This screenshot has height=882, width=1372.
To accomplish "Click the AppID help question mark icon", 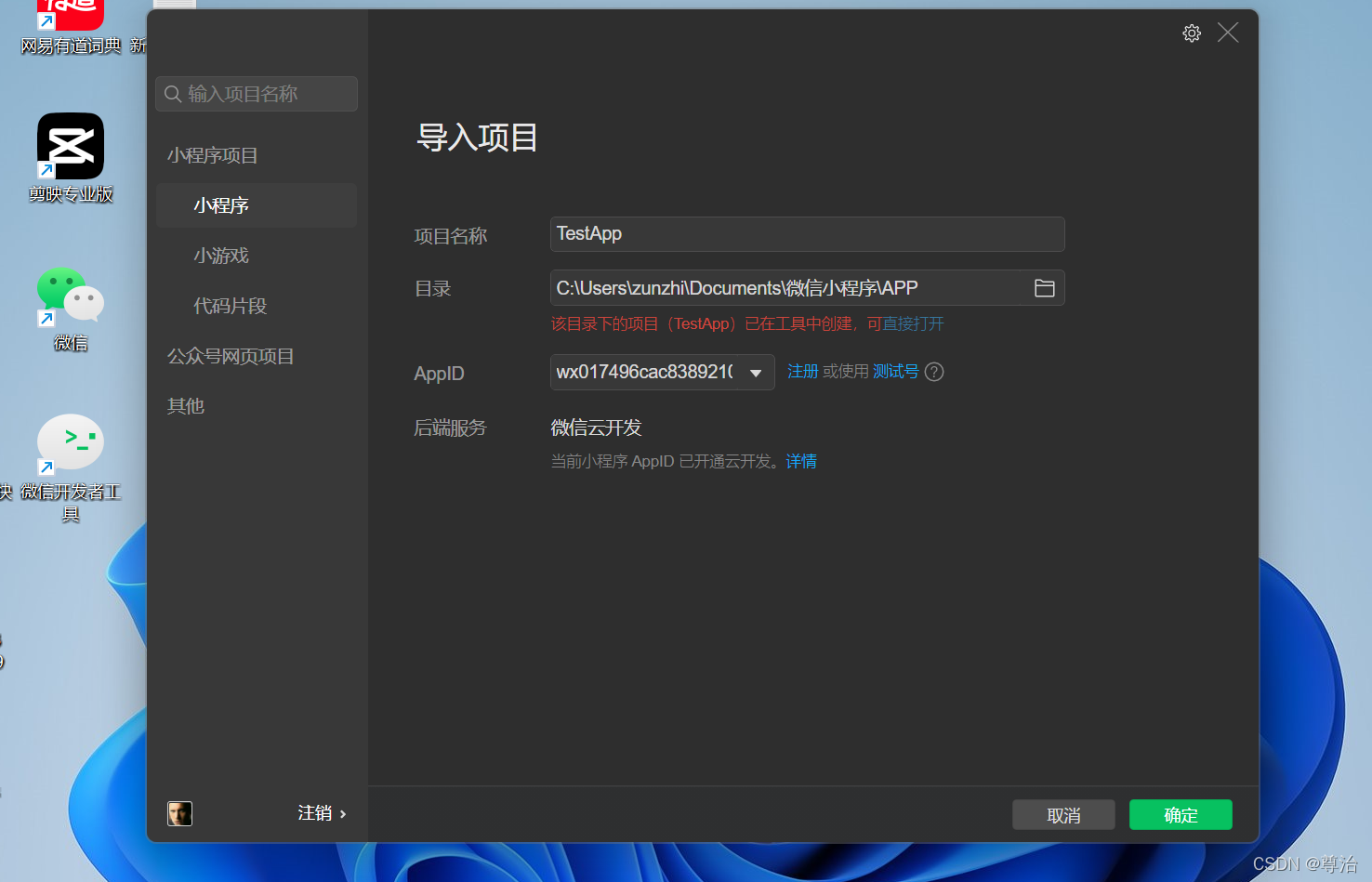I will pyautogui.click(x=934, y=372).
